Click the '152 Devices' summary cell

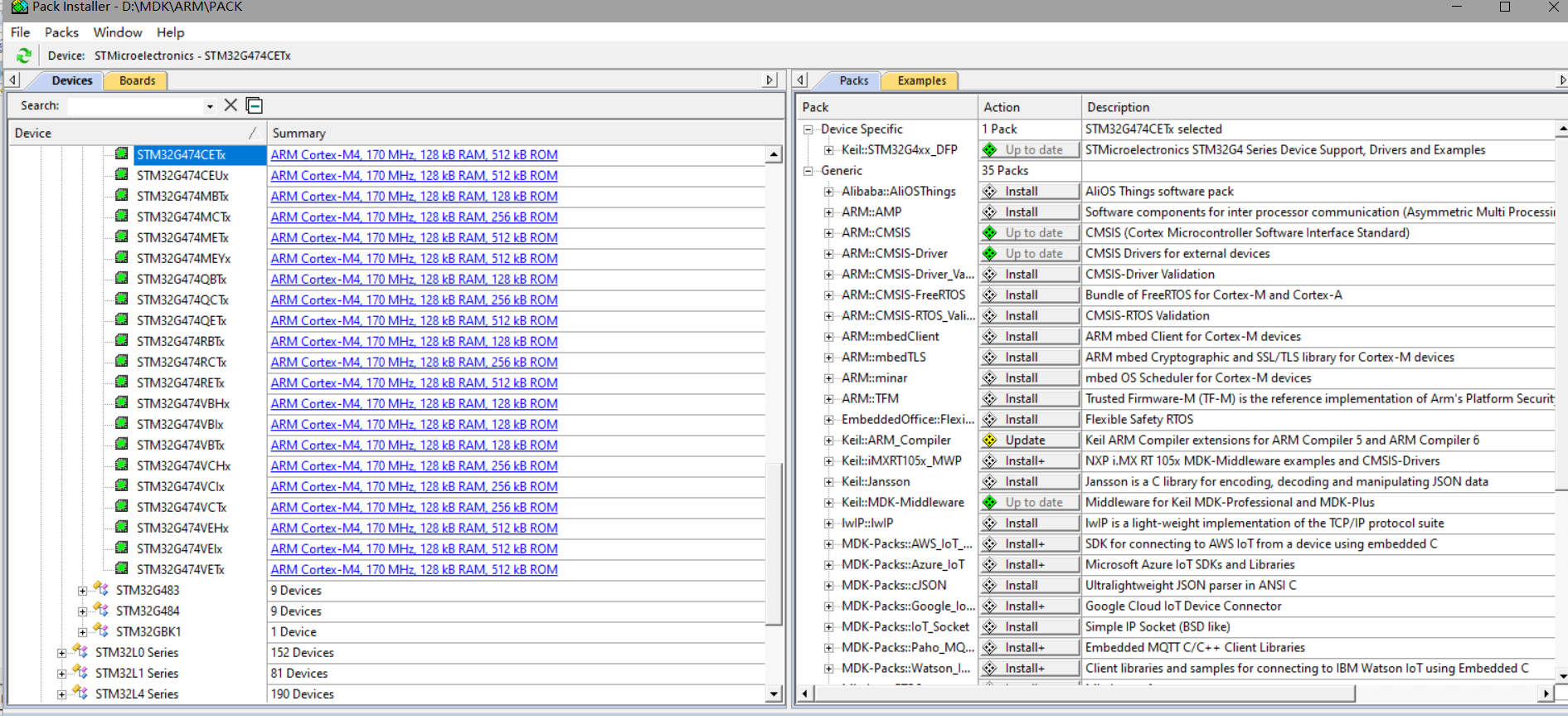302,653
